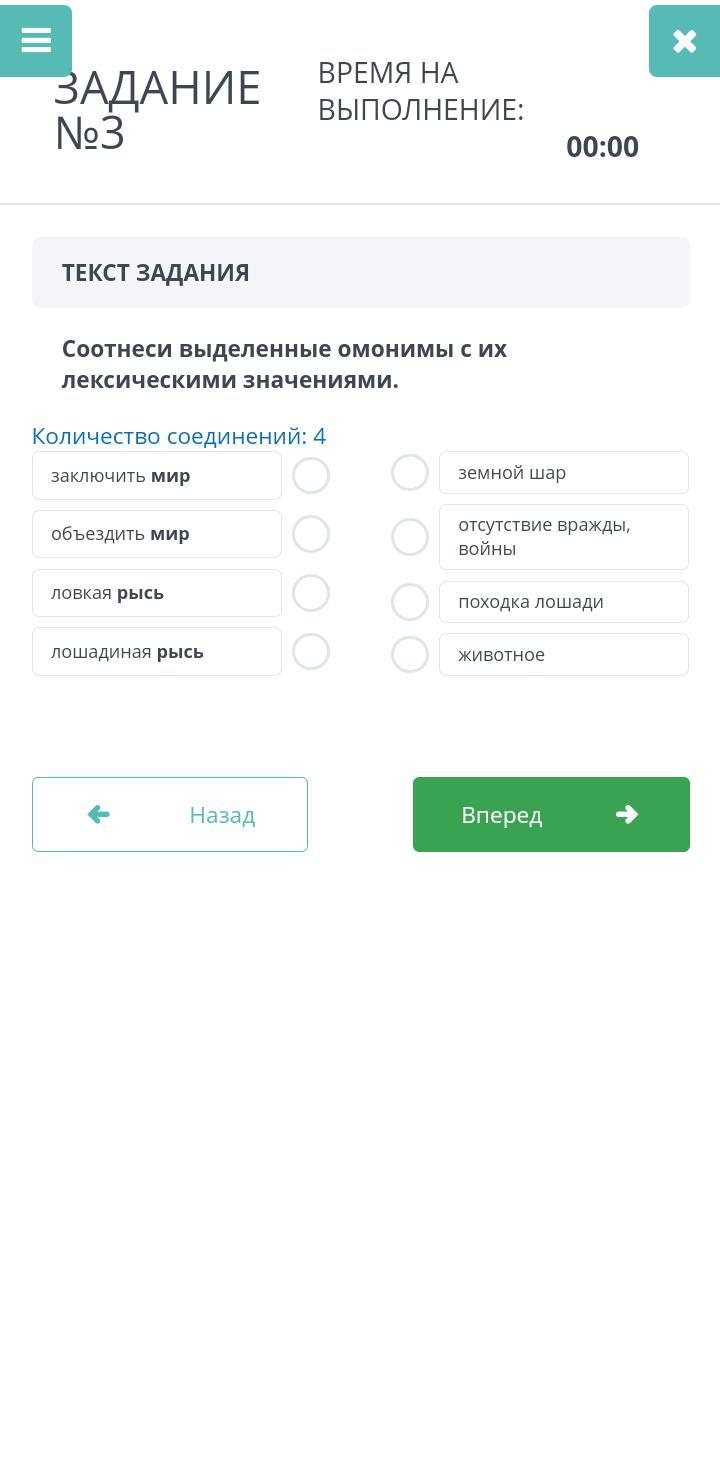Image resolution: width=720 pixels, height=1471 pixels.
Task: Click the 'земной шар' meaning box
Action: [x=564, y=473]
